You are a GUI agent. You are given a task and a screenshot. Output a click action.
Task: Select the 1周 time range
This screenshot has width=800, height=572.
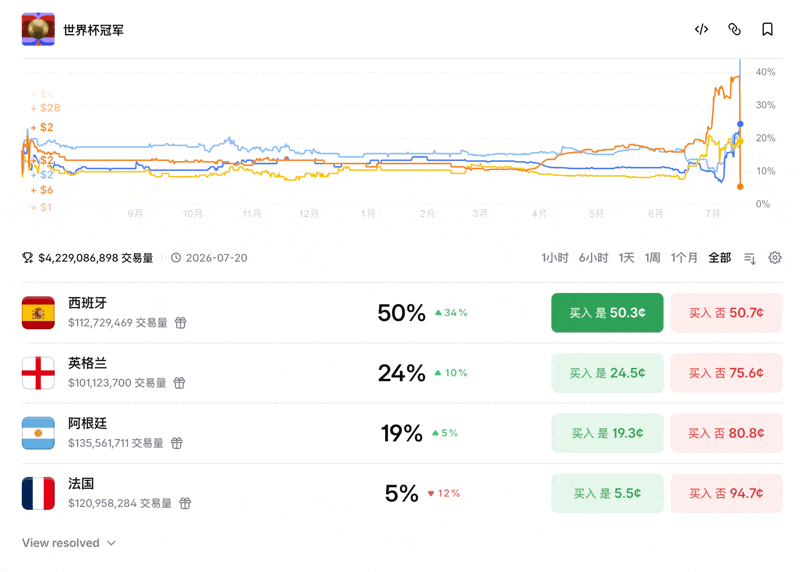pyautogui.click(x=652, y=258)
